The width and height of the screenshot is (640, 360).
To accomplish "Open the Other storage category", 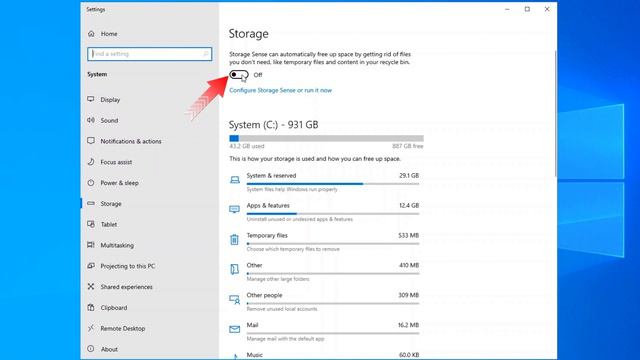I will (324, 271).
